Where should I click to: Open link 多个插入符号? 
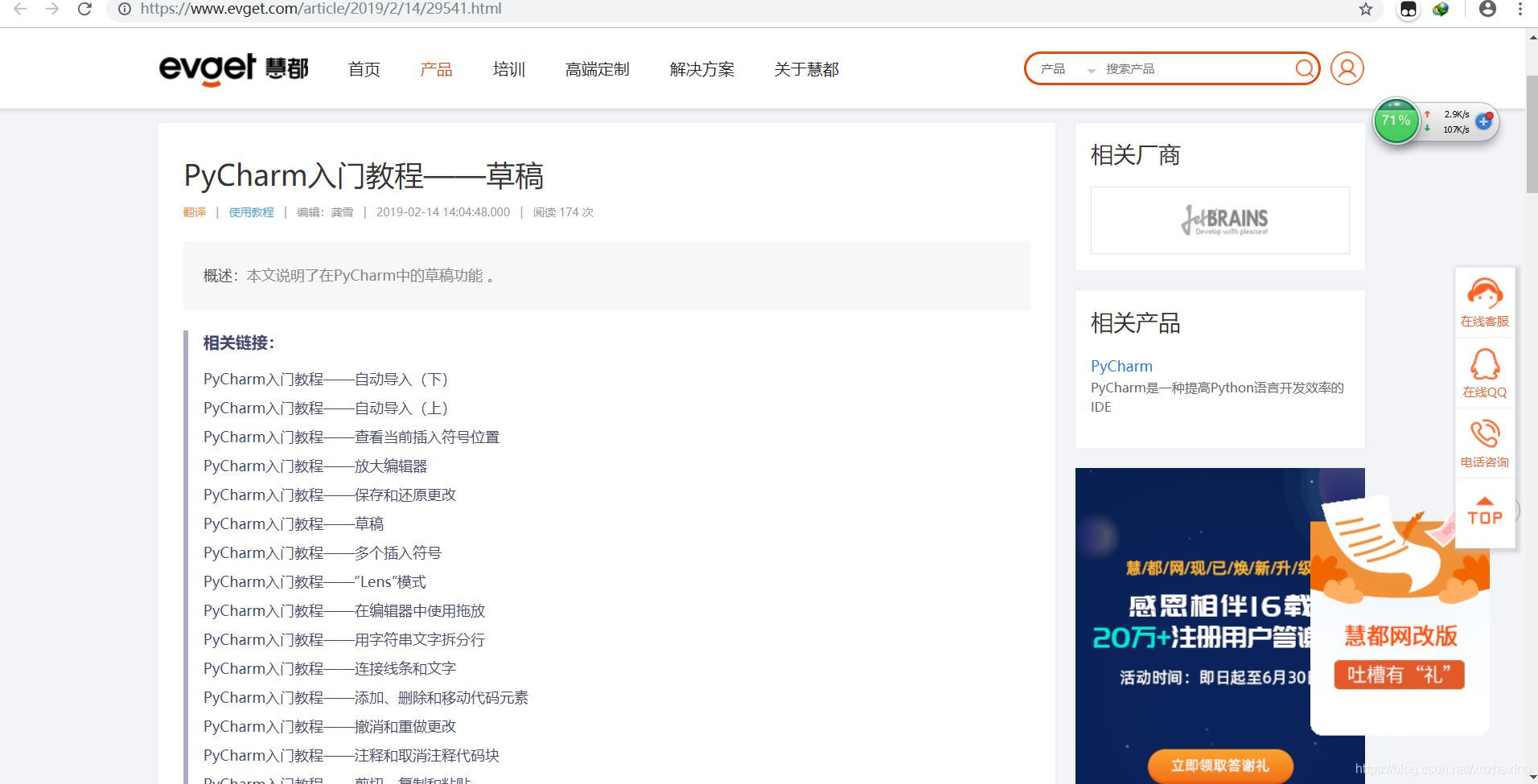click(323, 553)
